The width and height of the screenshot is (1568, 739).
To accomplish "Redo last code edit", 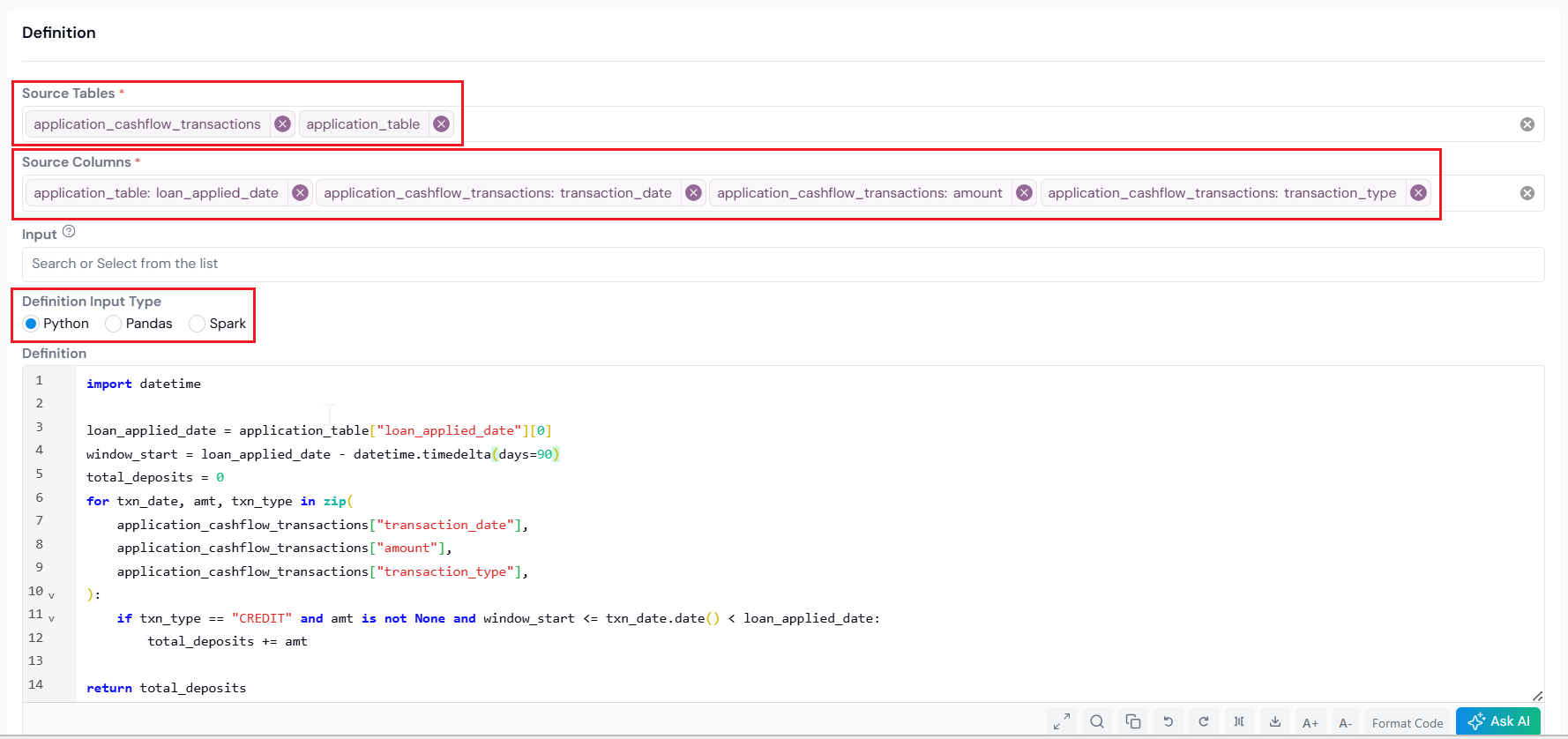I will click(x=1204, y=721).
